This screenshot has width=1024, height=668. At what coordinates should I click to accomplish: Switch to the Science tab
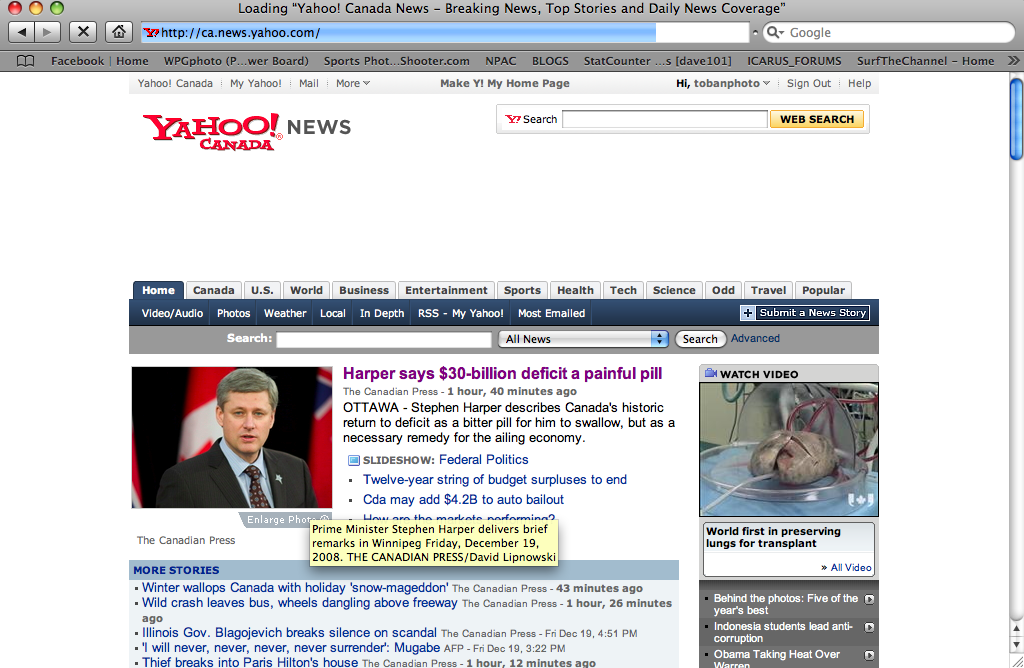[x=674, y=290]
